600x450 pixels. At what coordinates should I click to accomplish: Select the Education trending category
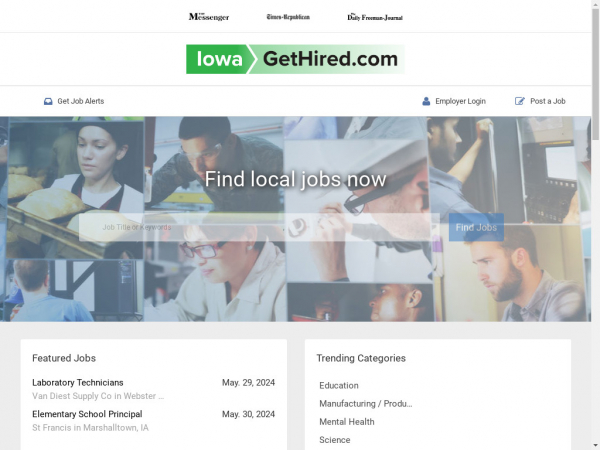click(x=339, y=385)
